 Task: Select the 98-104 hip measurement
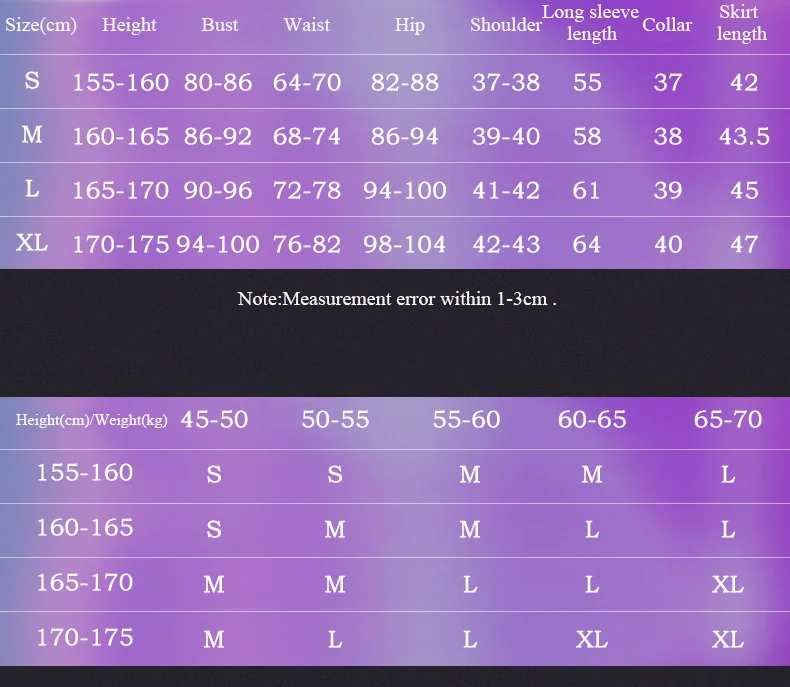404,244
